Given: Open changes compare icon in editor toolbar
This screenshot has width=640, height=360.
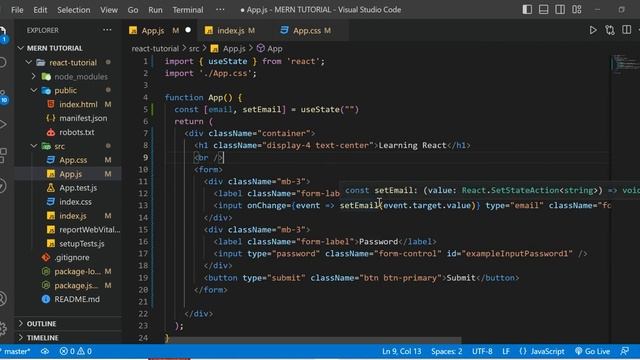Looking at the screenshot, I should click(x=610, y=30).
